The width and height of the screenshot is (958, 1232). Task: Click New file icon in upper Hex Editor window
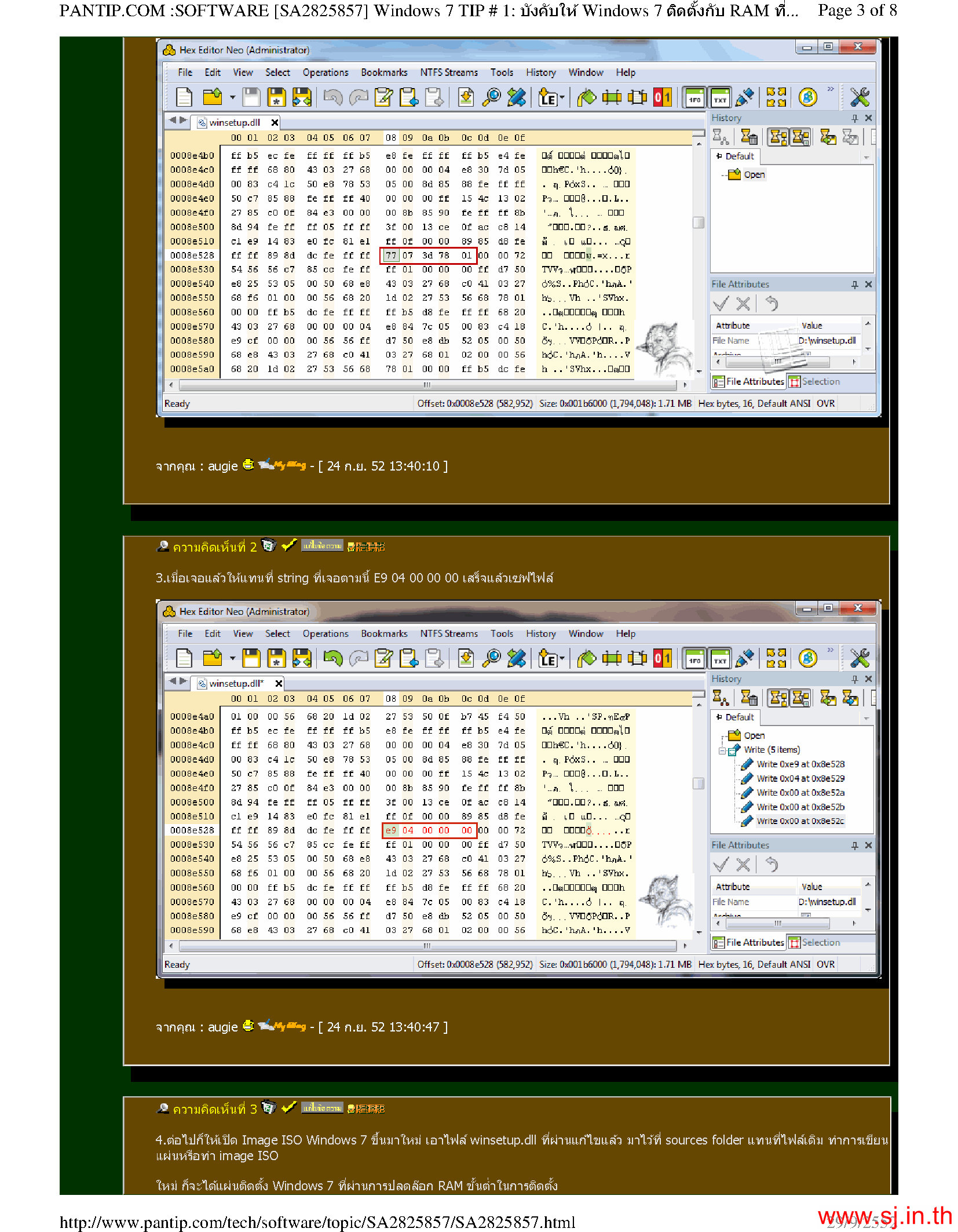pos(184,97)
